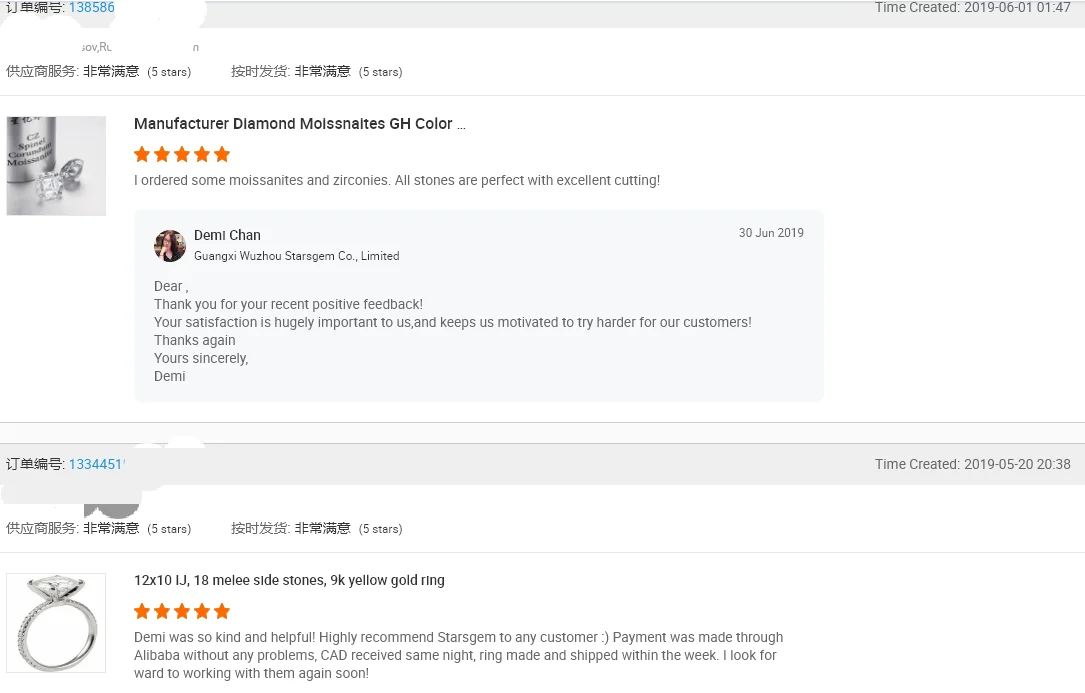The height and width of the screenshot is (693, 1085).
Task: Open the gold ring product thumbnail
Action: pyautogui.click(x=56, y=622)
